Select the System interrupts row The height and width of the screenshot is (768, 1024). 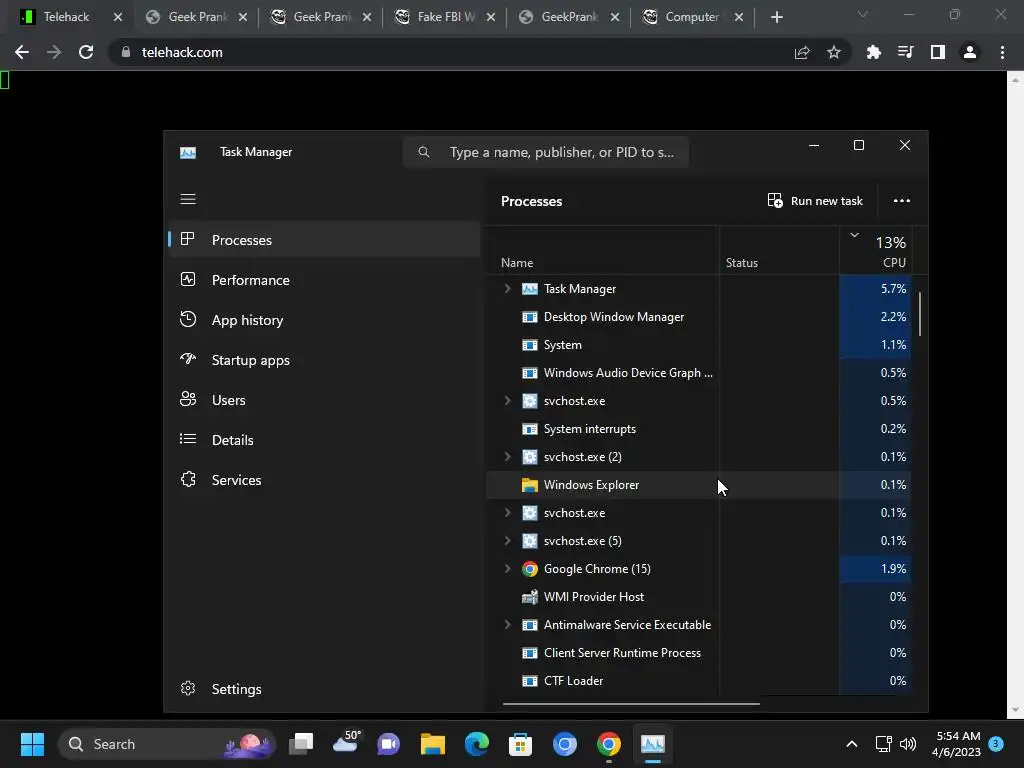(699, 429)
